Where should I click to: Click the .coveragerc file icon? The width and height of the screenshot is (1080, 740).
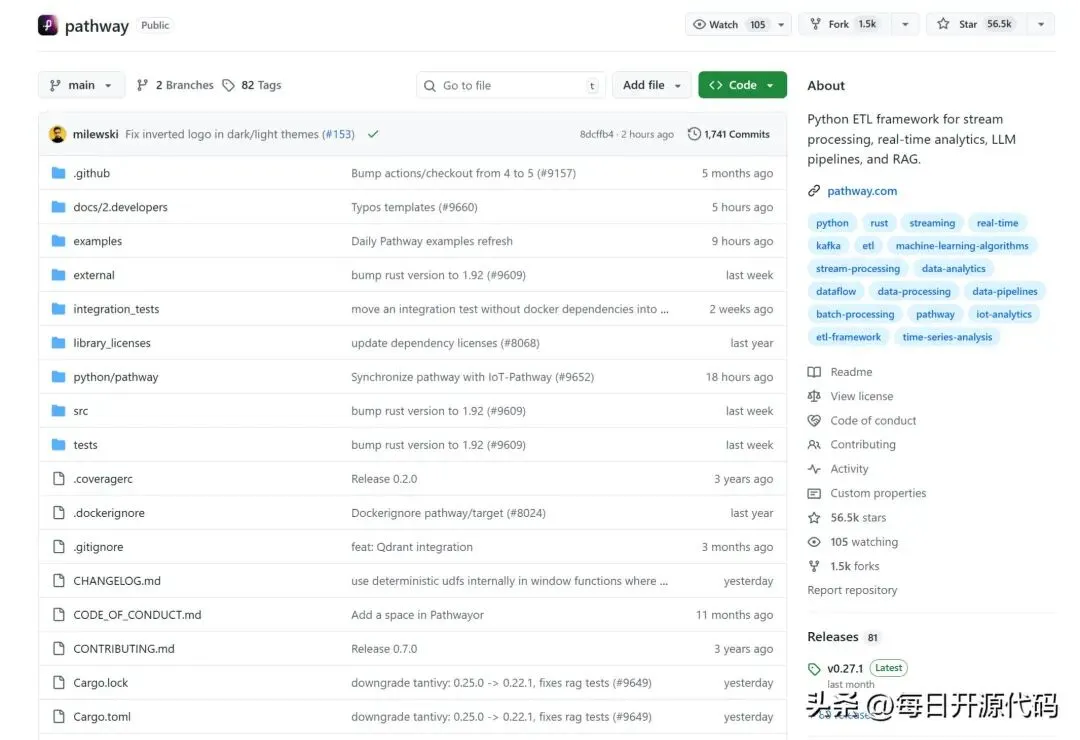59,478
